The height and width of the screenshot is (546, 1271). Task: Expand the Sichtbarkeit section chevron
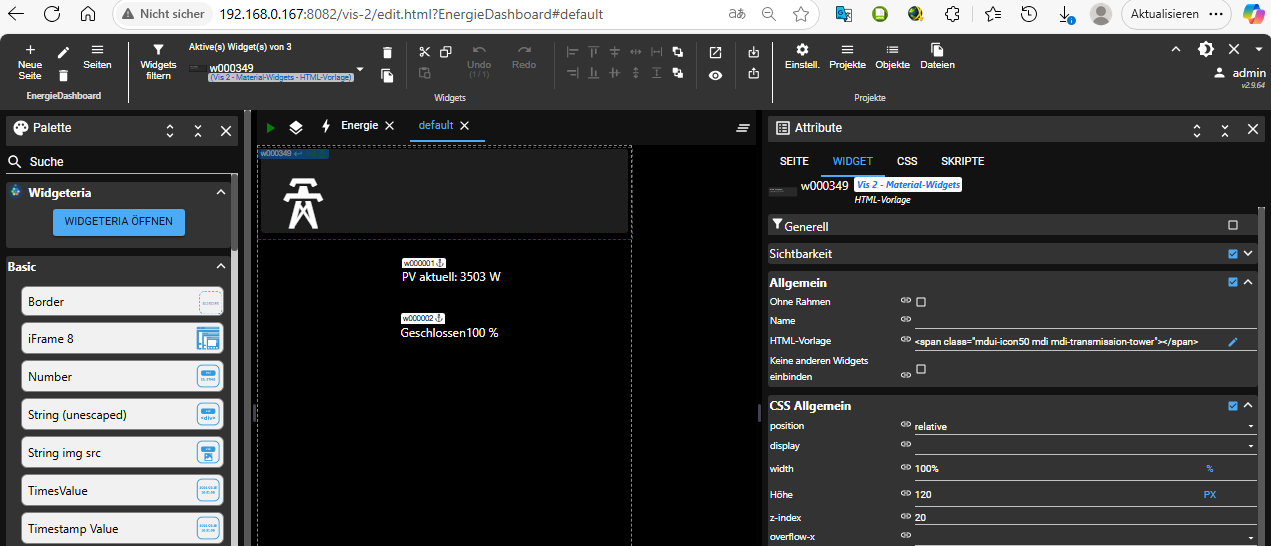pos(1248,254)
